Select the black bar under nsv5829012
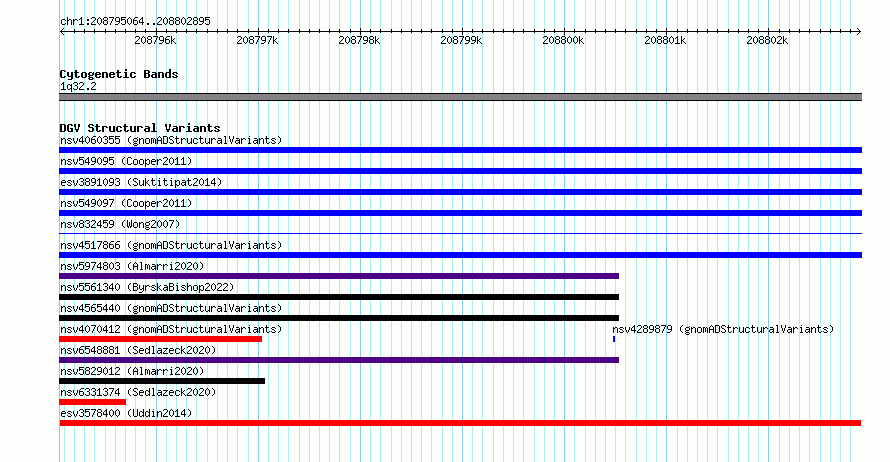 162,381
